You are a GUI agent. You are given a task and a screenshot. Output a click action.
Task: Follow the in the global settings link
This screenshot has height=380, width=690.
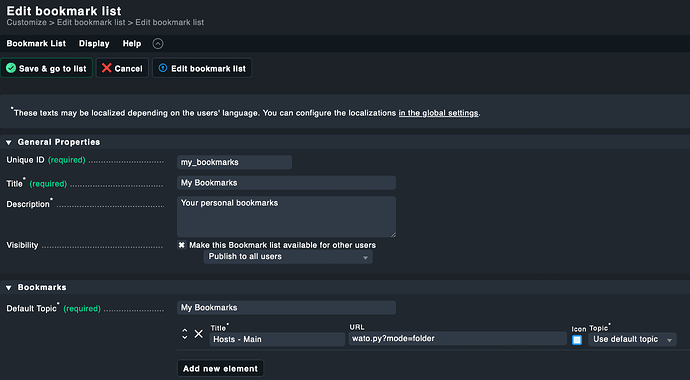click(438, 113)
